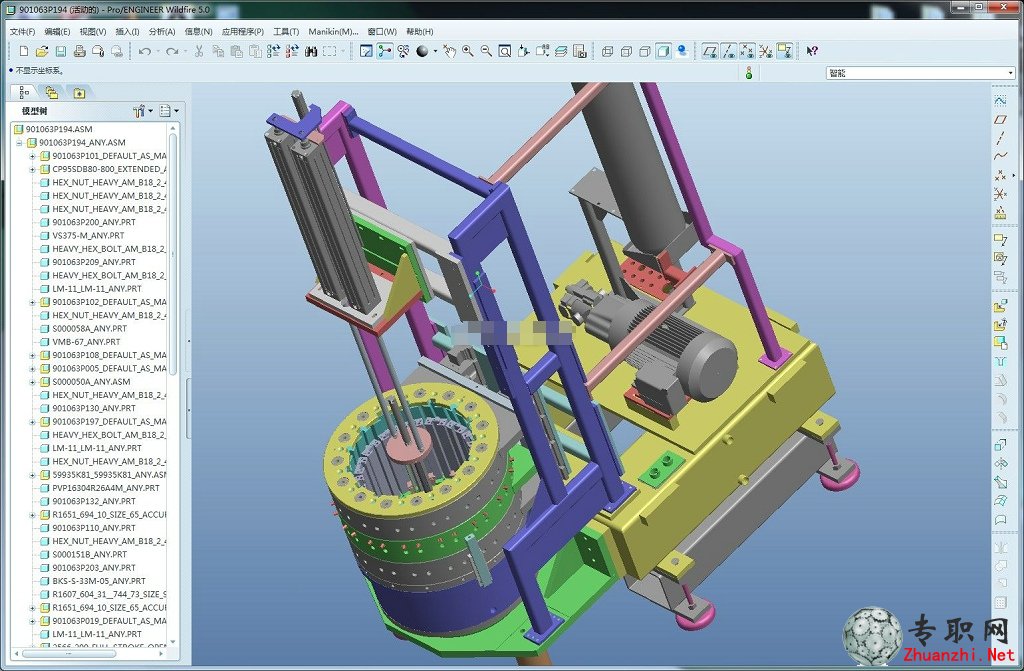Toggle coordinate systems display
1024x671 pixels.
(x=765, y=51)
